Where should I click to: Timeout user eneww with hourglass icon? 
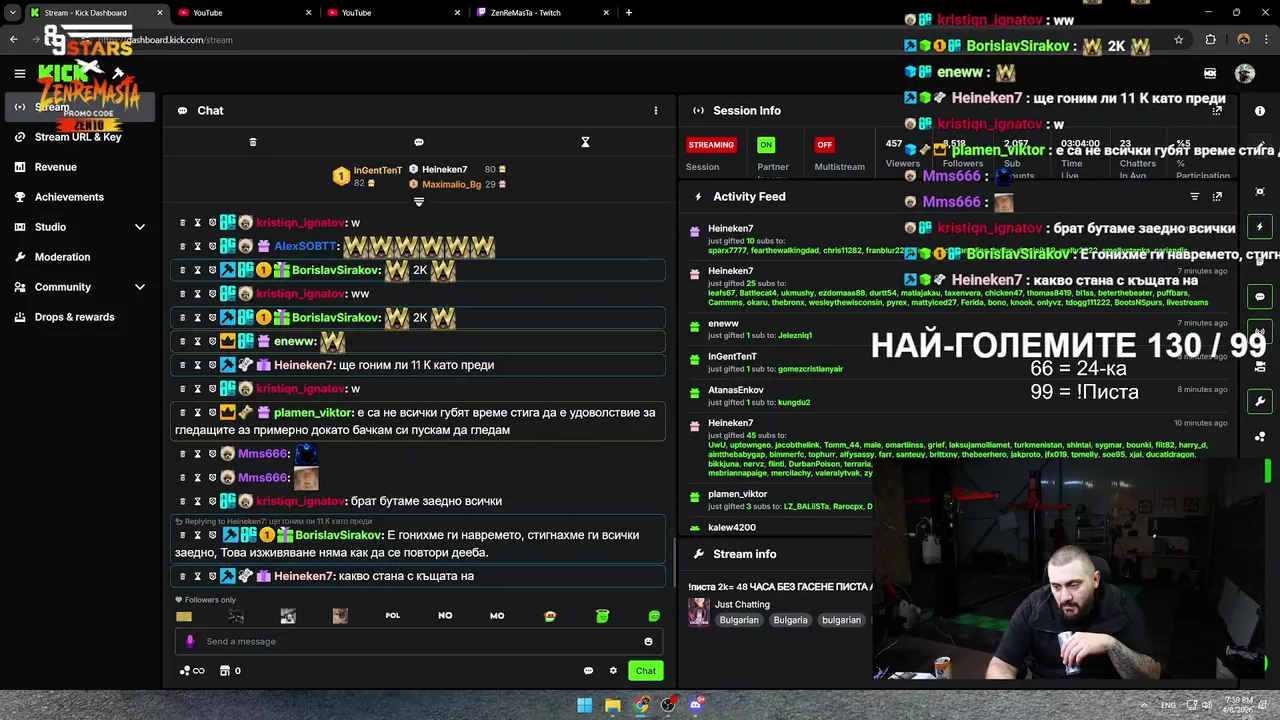click(198, 341)
